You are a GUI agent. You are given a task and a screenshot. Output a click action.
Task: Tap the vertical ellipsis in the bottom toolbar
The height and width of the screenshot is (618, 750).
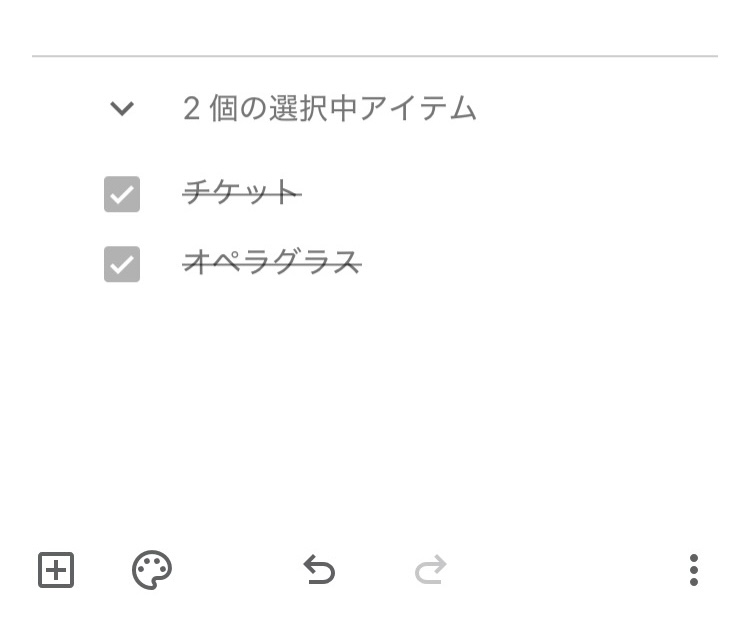click(x=694, y=570)
